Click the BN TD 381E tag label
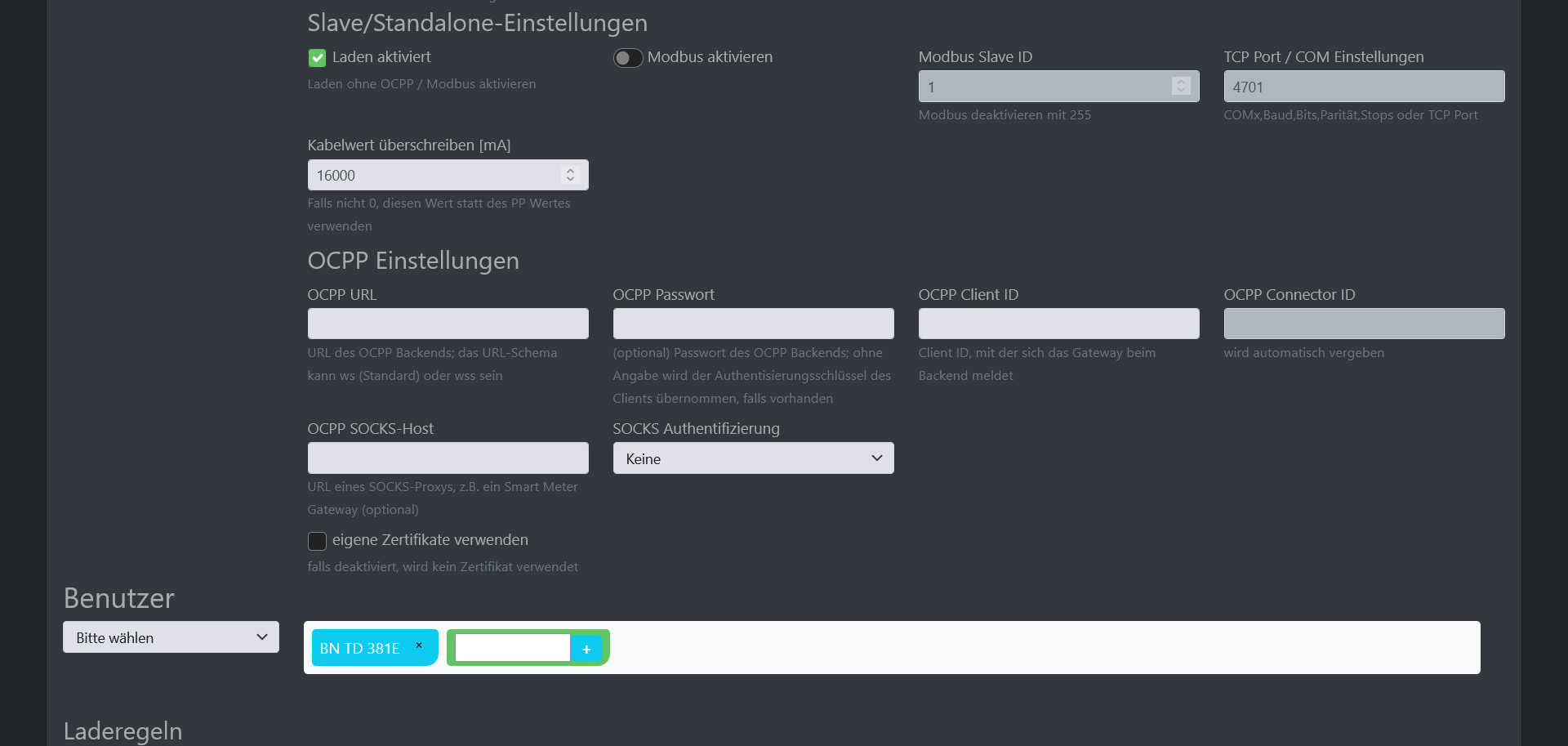This screenshot has height=746, width=1568. (x=359, y=649)
